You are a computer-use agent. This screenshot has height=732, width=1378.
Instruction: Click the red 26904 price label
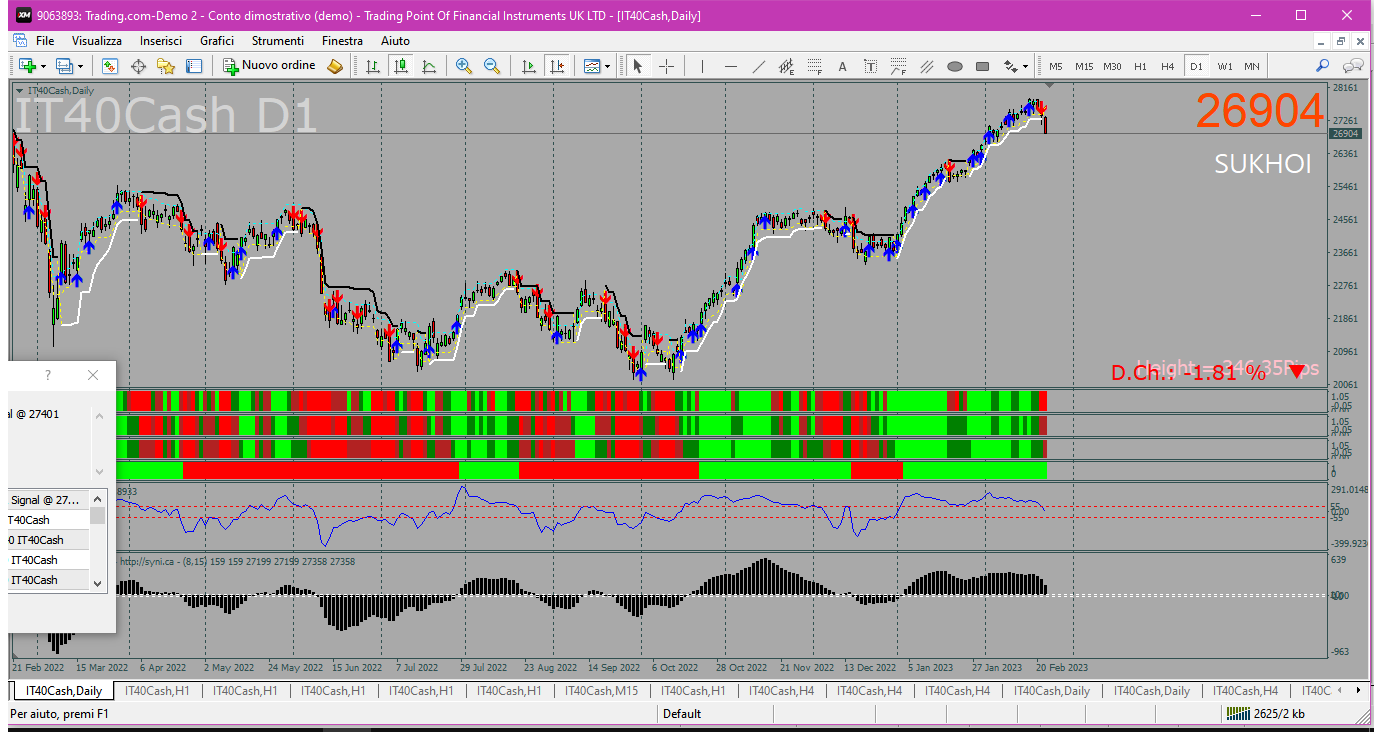pos(1259,111)
